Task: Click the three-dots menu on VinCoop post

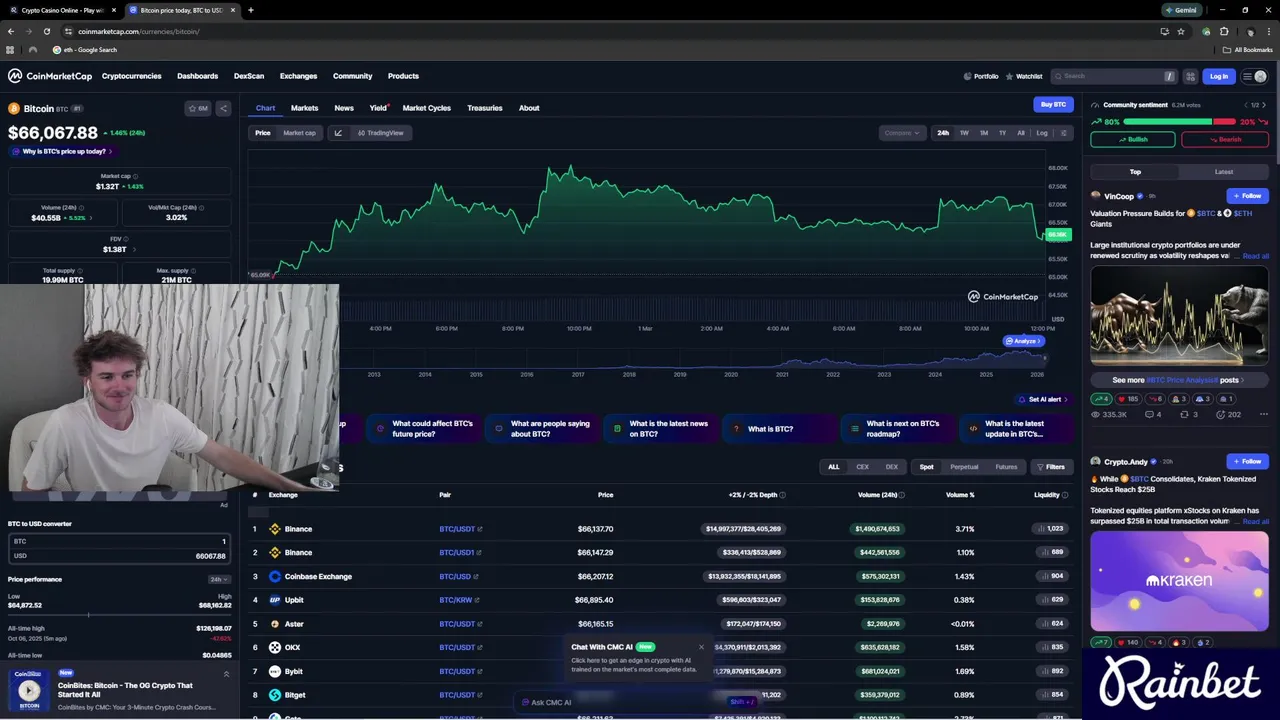Action: 1264,414
